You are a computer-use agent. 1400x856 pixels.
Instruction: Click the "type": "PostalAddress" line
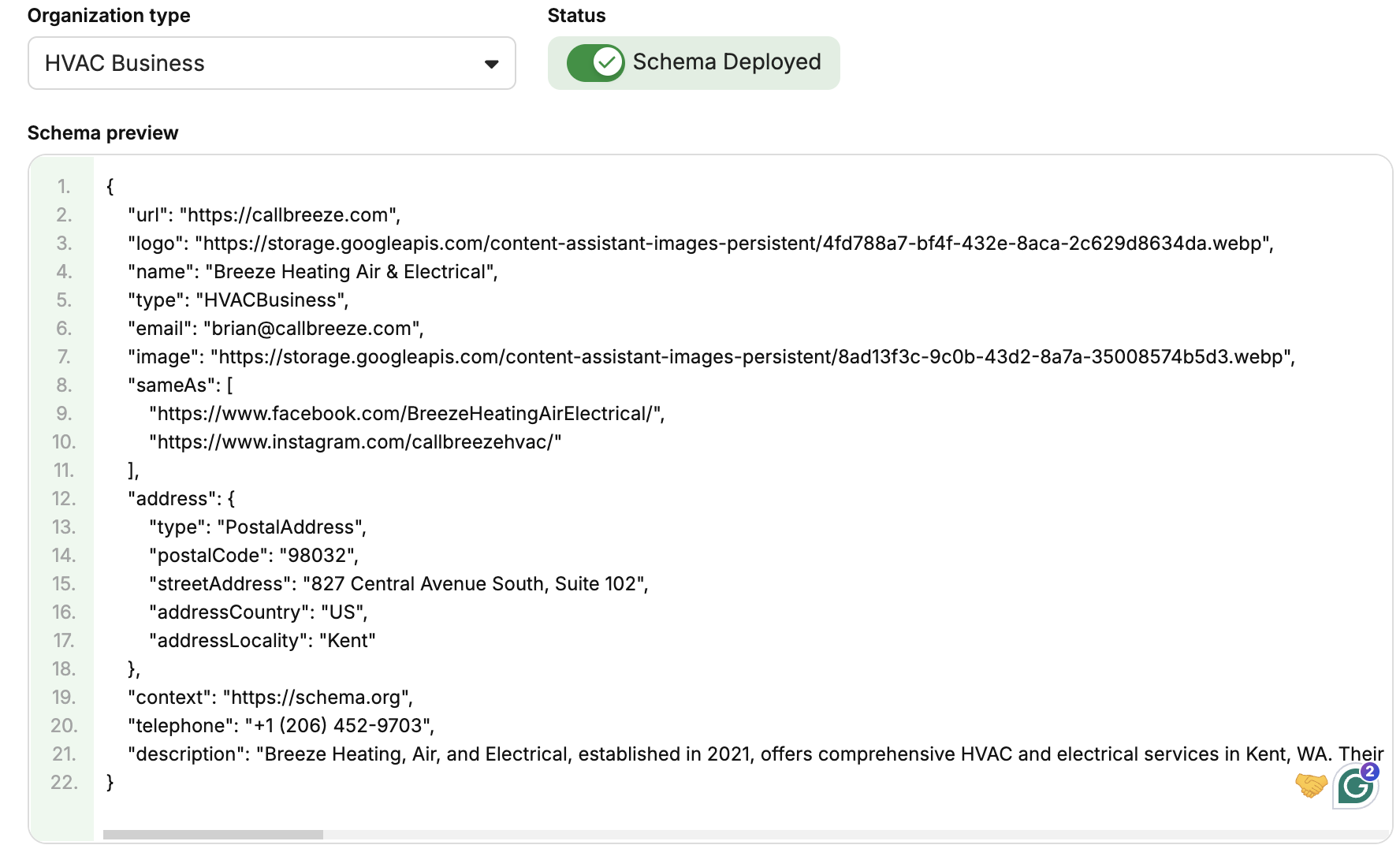(x=258, y=527)
